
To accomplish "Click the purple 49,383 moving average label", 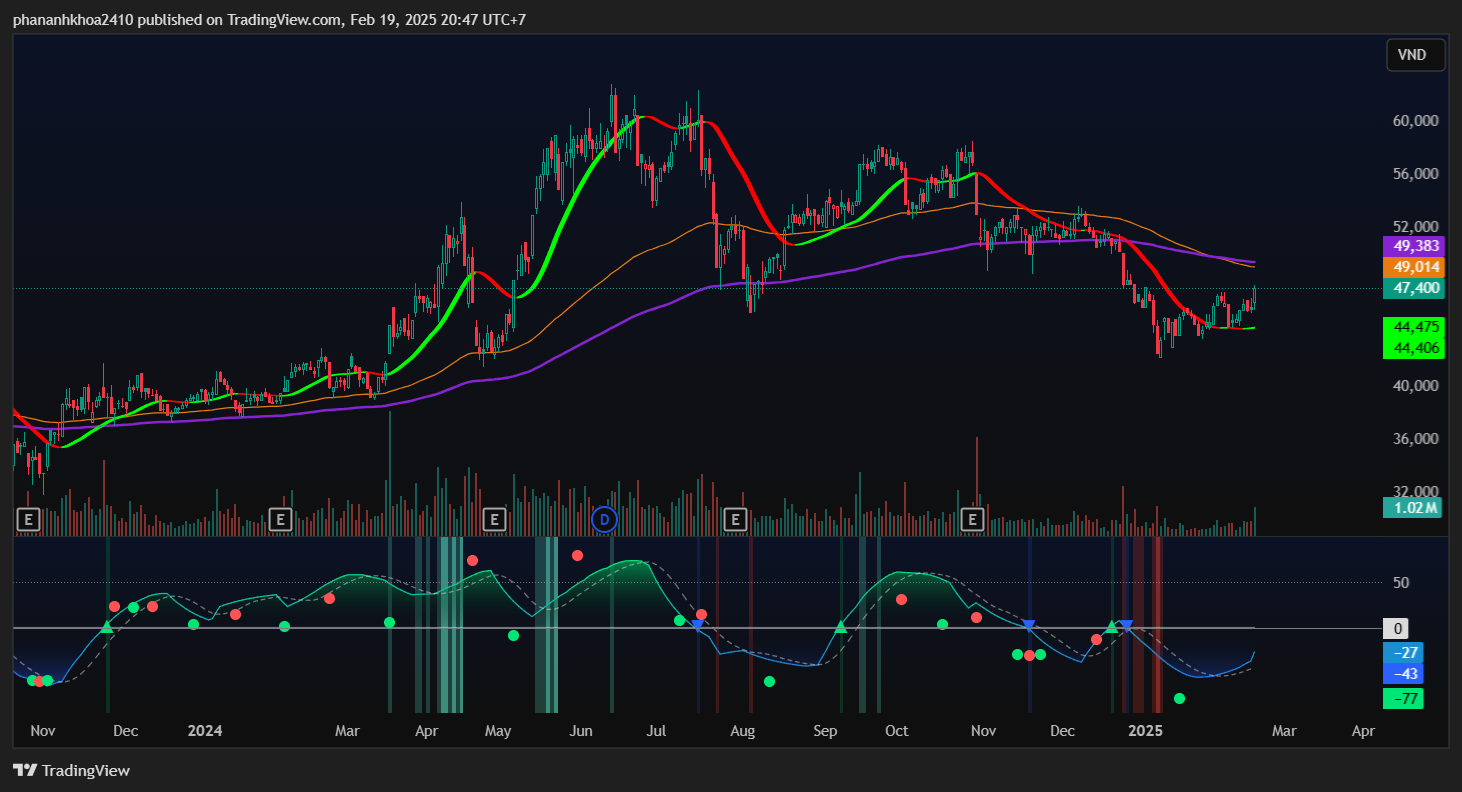I will (x=1415, y=246).
